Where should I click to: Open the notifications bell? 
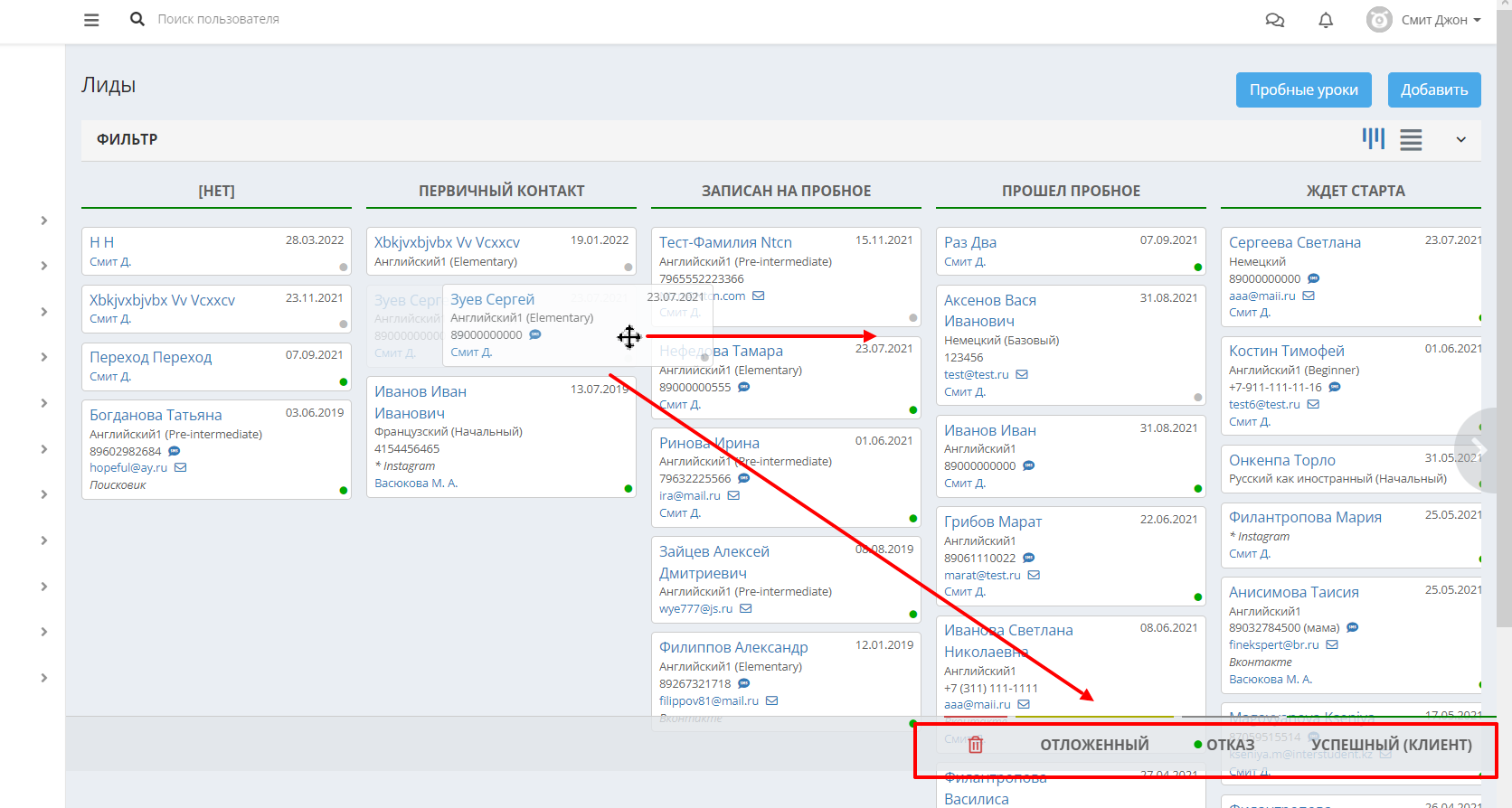1326,20
